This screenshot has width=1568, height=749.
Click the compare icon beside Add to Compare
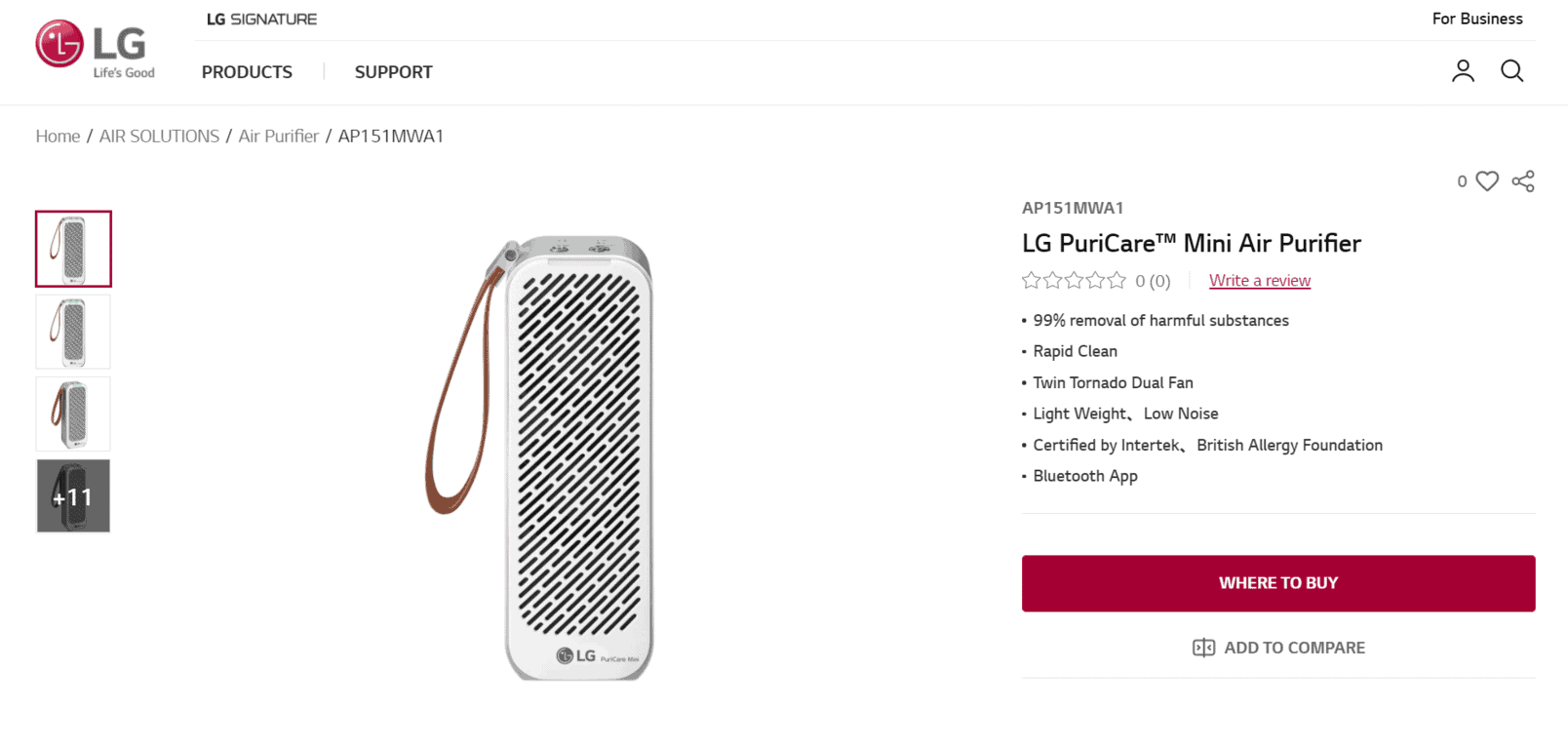(1203, 648)
